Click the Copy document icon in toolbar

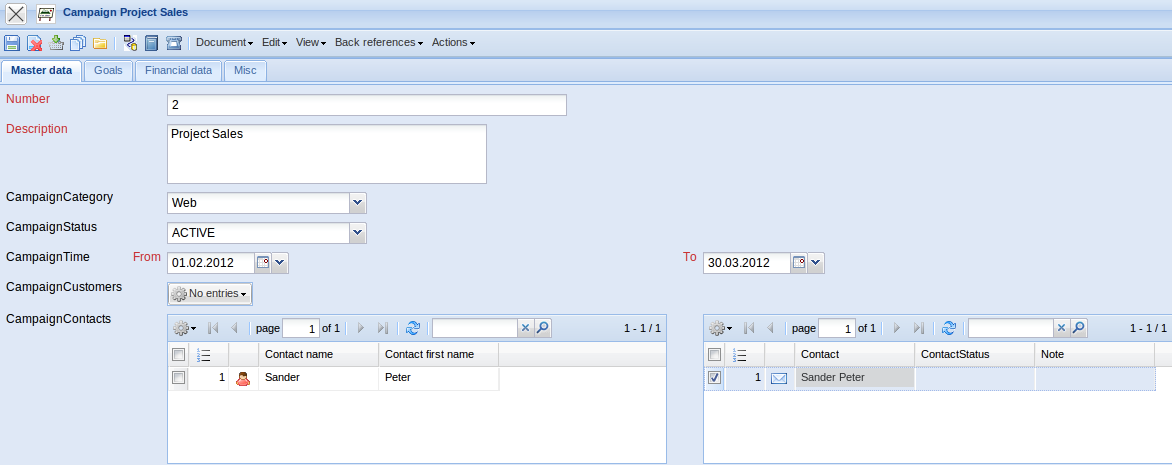(78, 43)
